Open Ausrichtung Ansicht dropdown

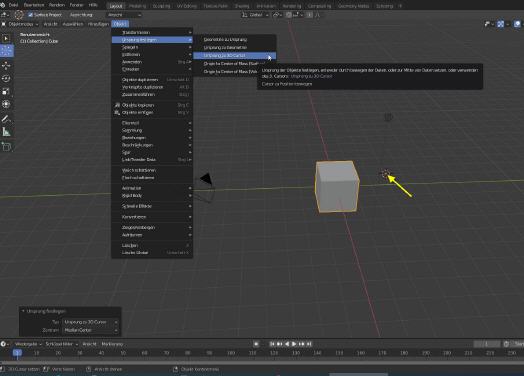click(124, 15)
